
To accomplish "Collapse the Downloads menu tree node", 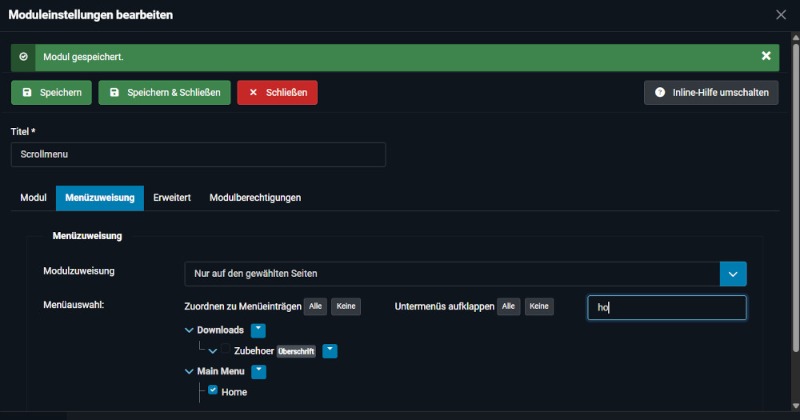I will pos(190,329).
